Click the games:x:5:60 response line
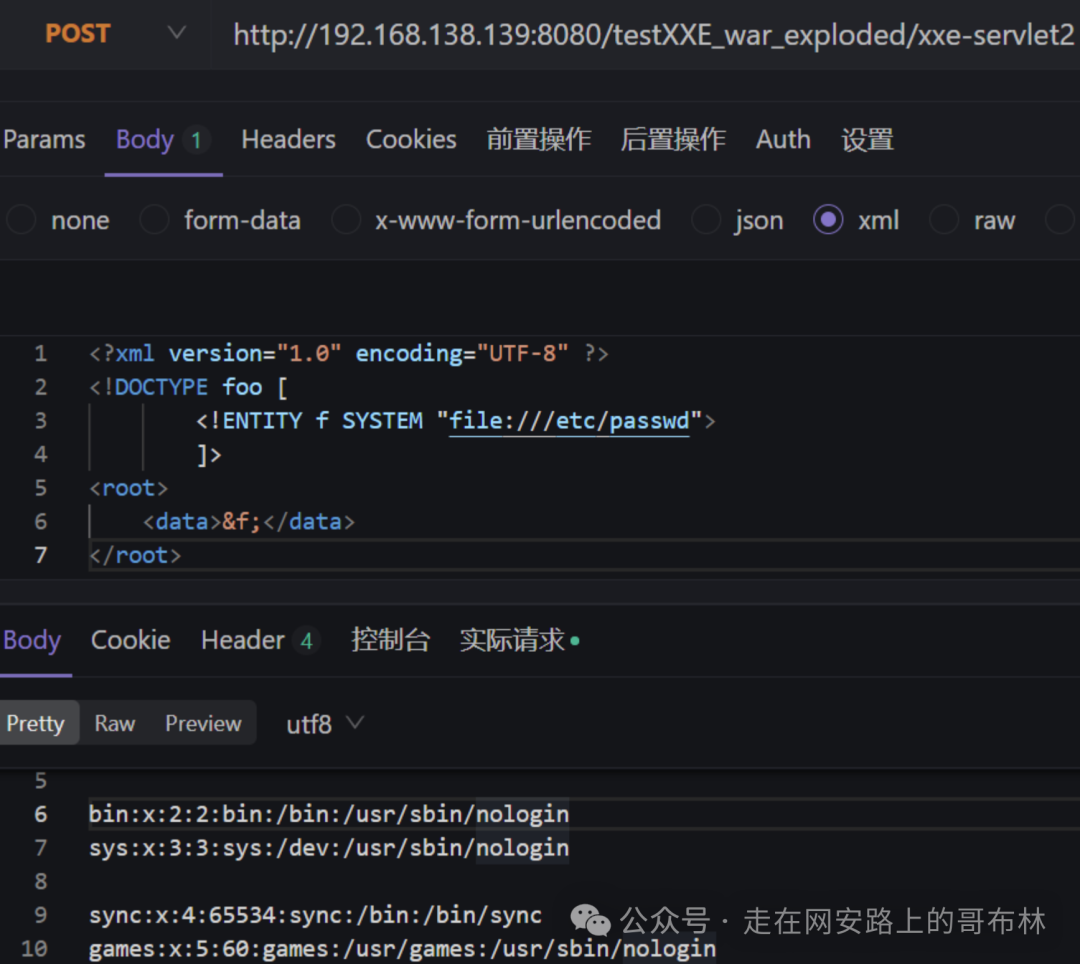This screenshot has height=964, width=1080. coord(402,949)
